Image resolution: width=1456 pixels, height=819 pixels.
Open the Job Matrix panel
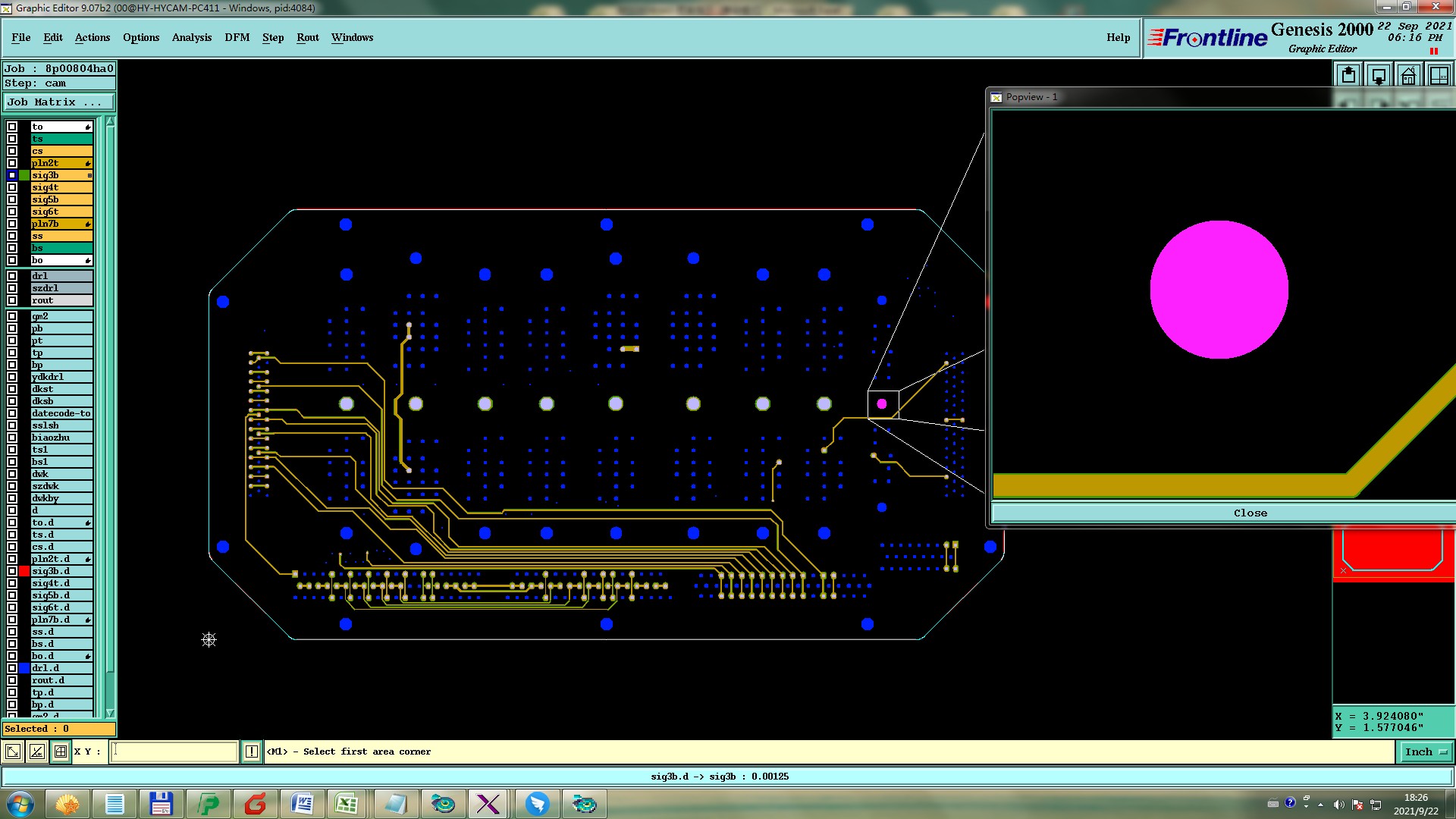click(x=58, y=102)
